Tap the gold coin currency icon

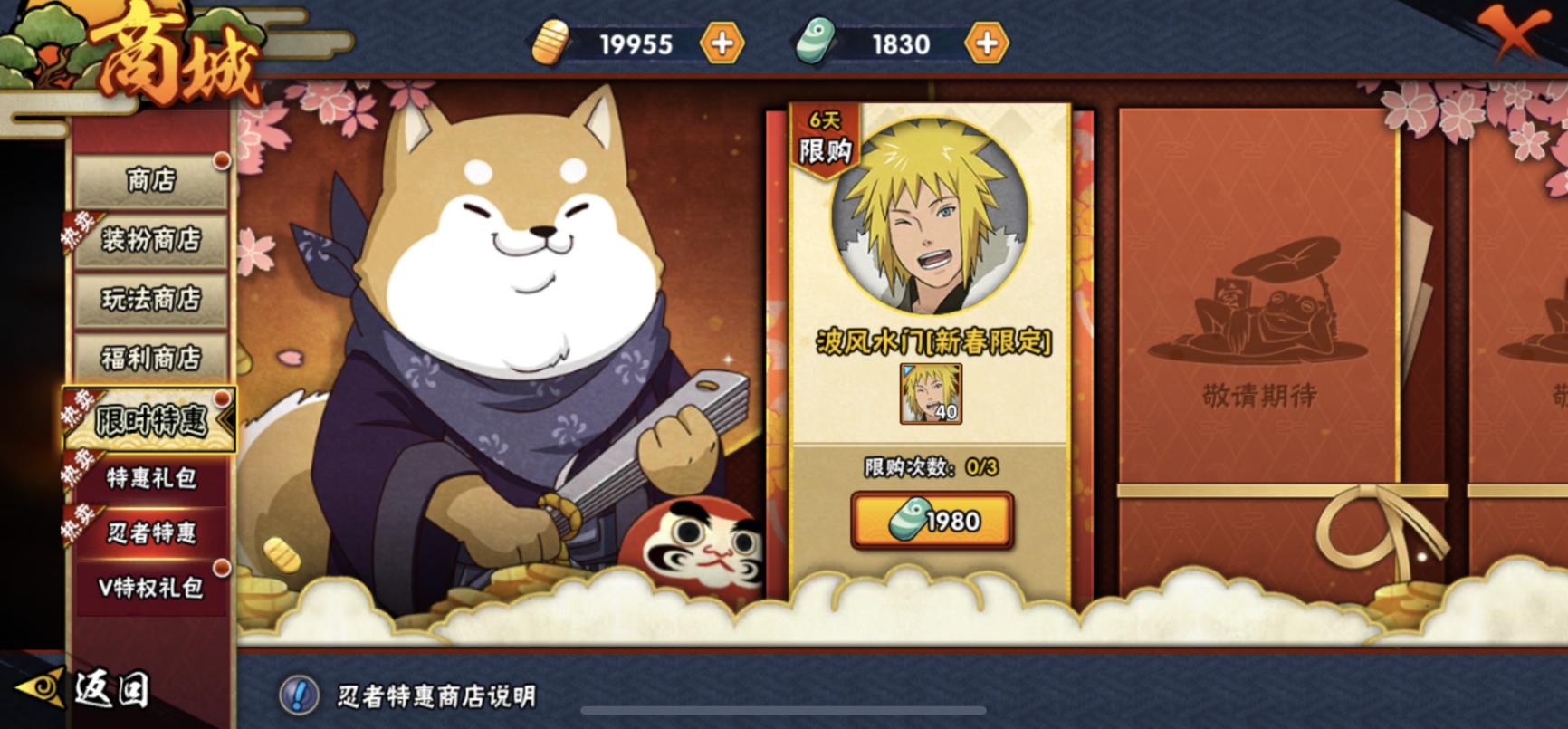pyautogui.click(x=550, y=44)
